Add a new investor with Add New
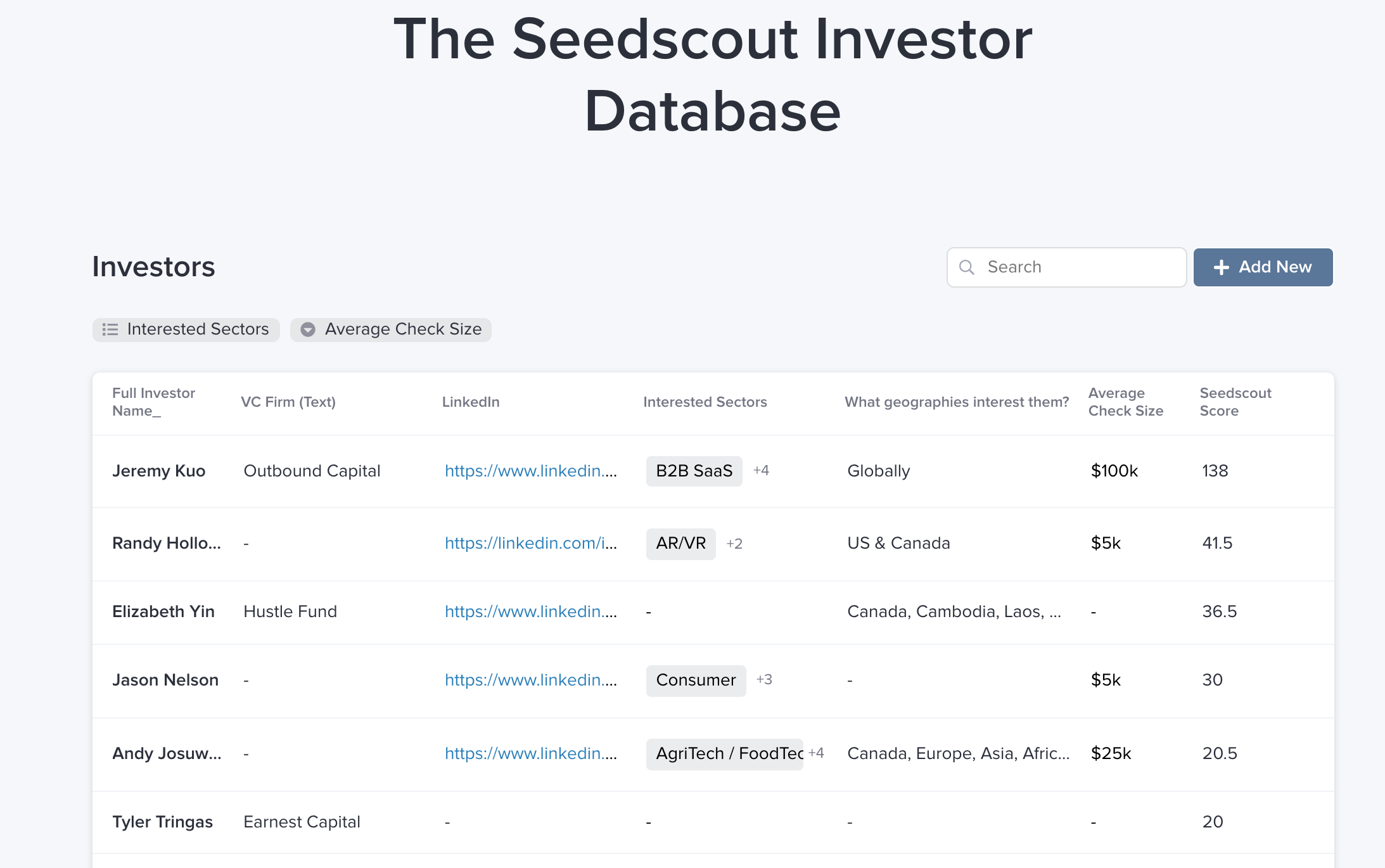This screenshot has width=1385, height=868. click(x=1263, y=267)
